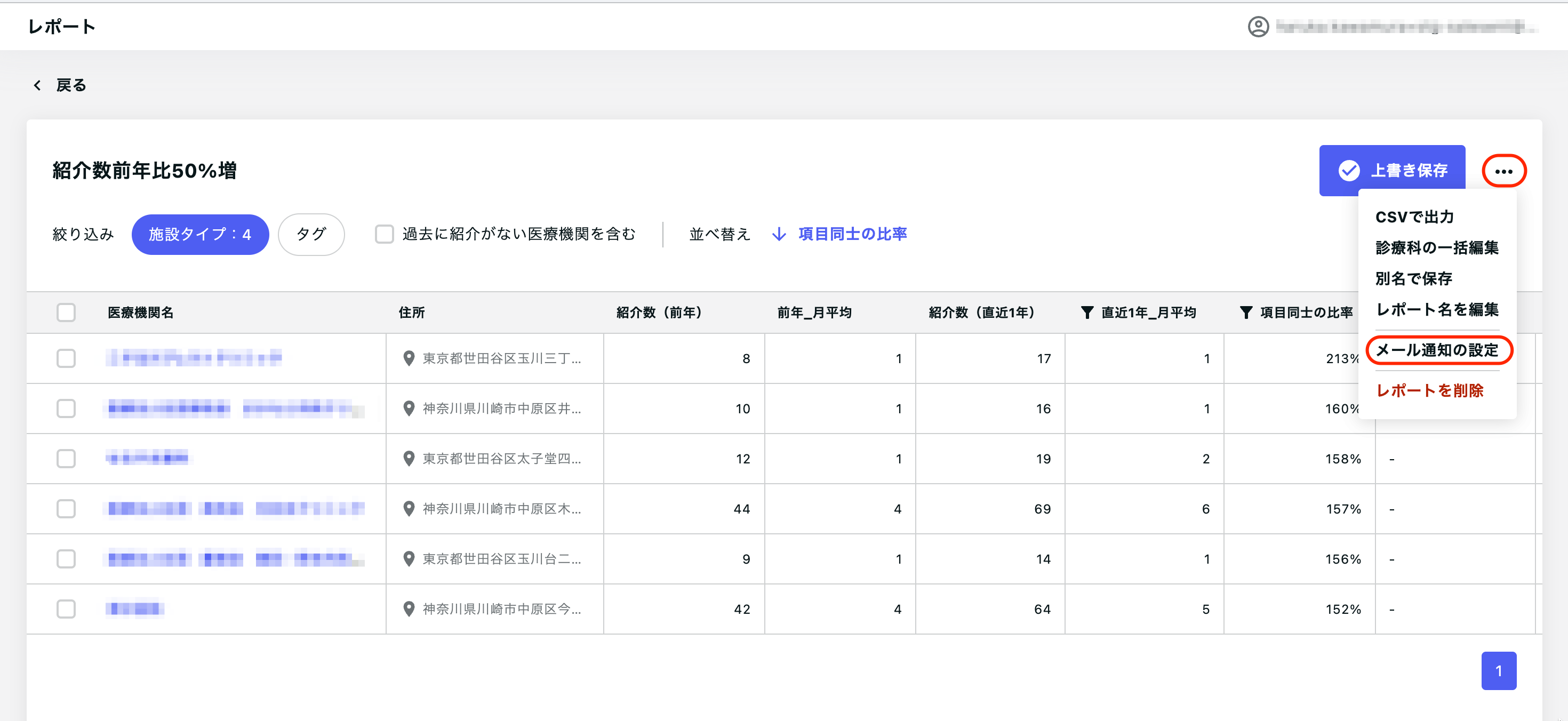
Task: Click the sort descending arrow icon
Action: tap(779, 234)
